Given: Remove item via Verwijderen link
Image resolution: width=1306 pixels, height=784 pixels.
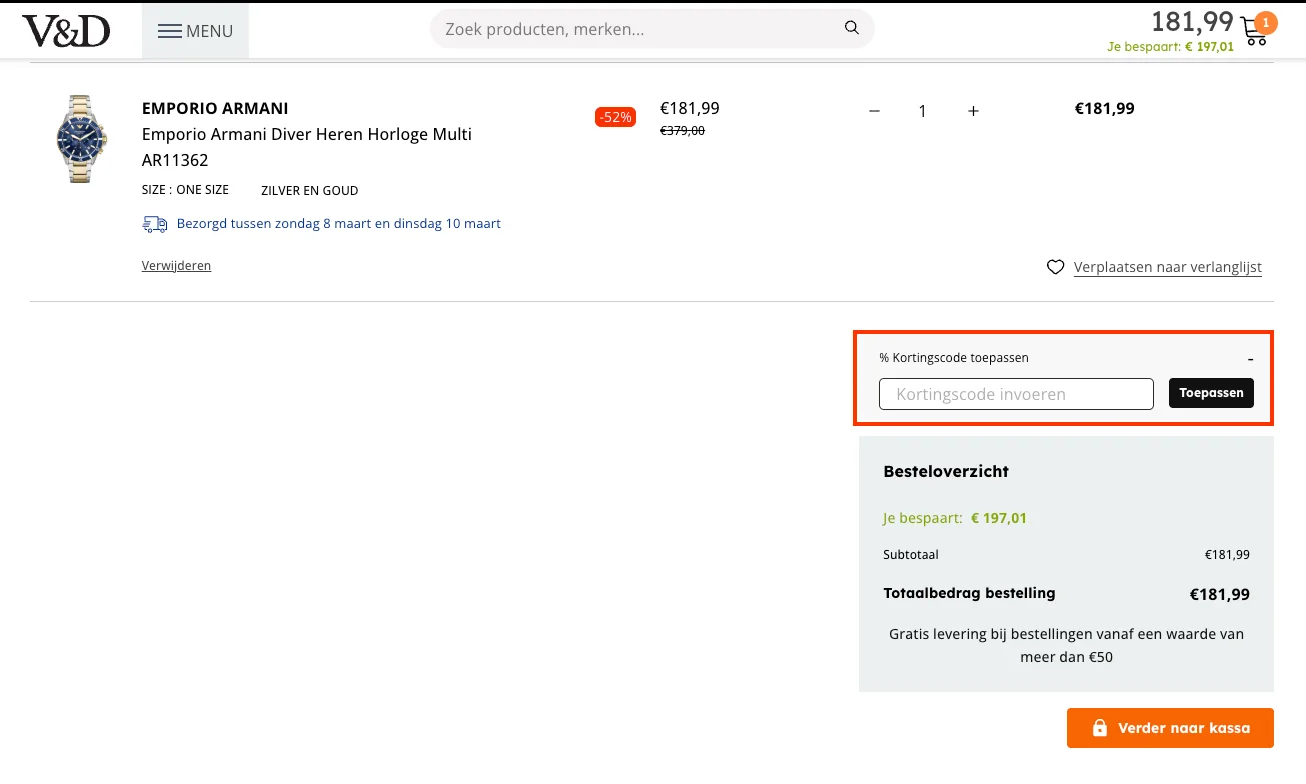Looking at the screenshot, I should click(x=176, y=266).
